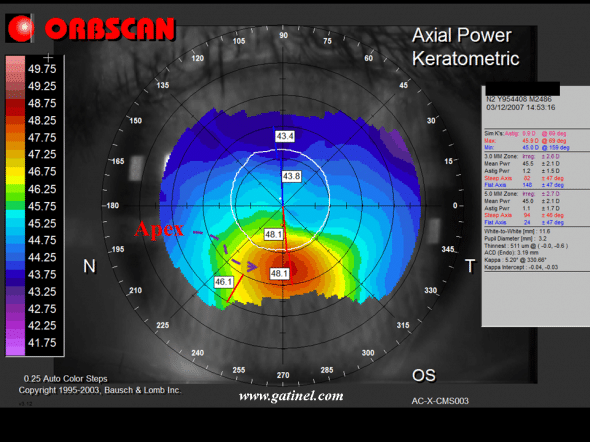Click the 43.4 power label on map
The image size is (590, 442).
tap(284, 136)
